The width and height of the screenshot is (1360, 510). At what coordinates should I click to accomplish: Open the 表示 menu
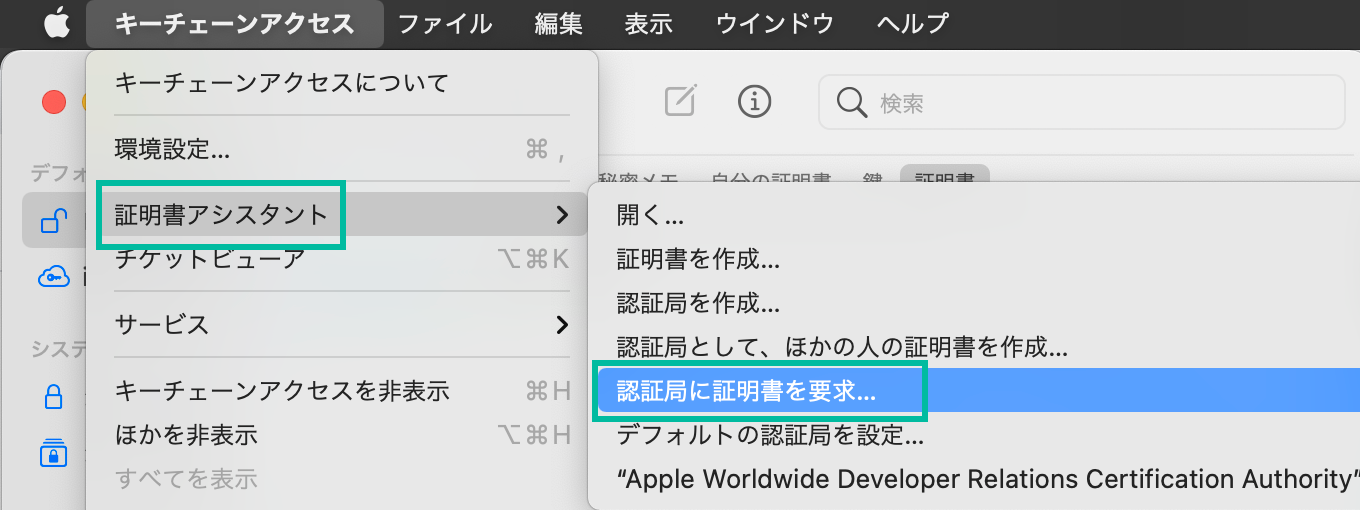tap(648, 24)
